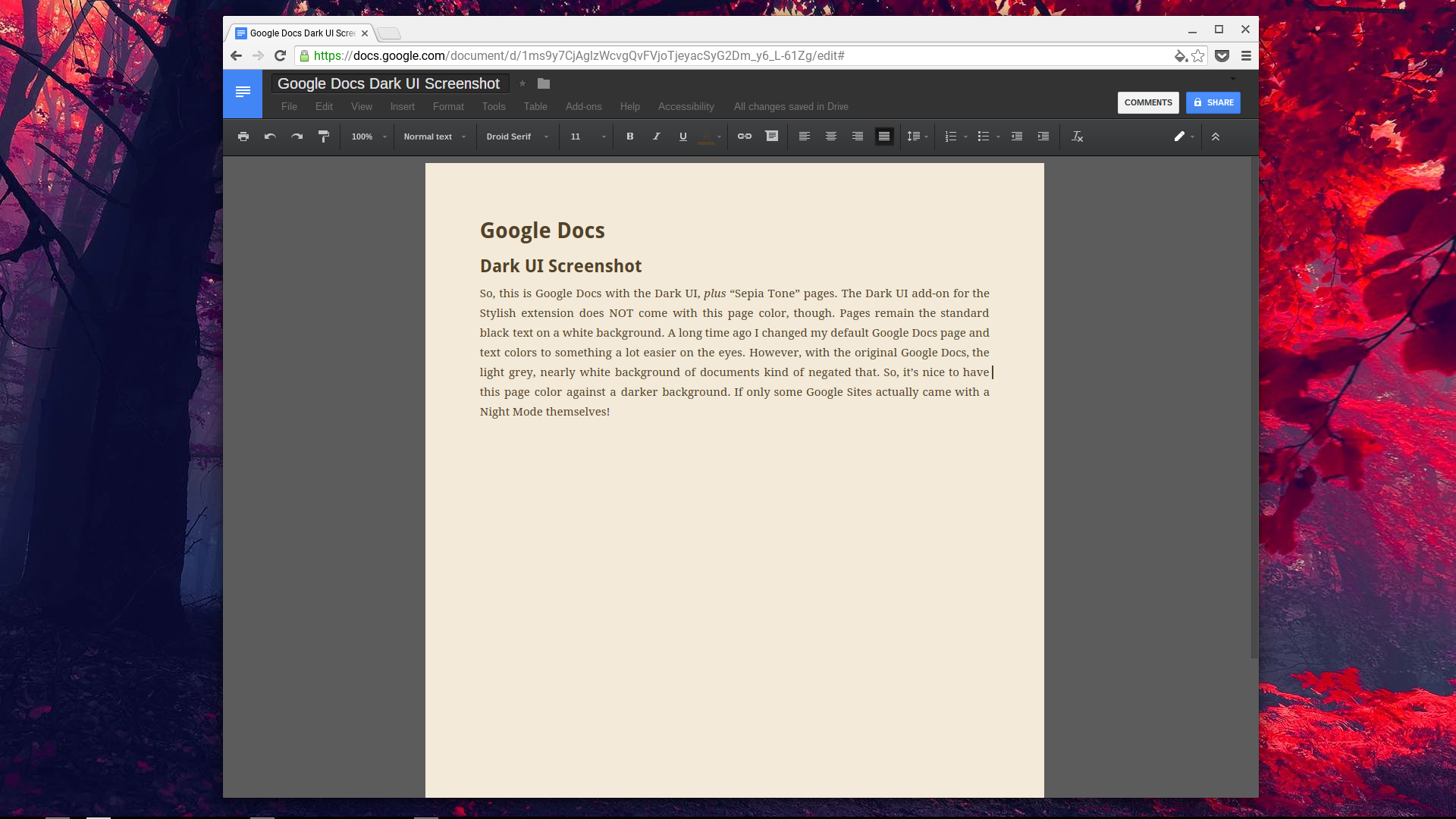Click the Insert comment icon
Viewport: 1456px width, 819px height.
(x=772, y=136)
